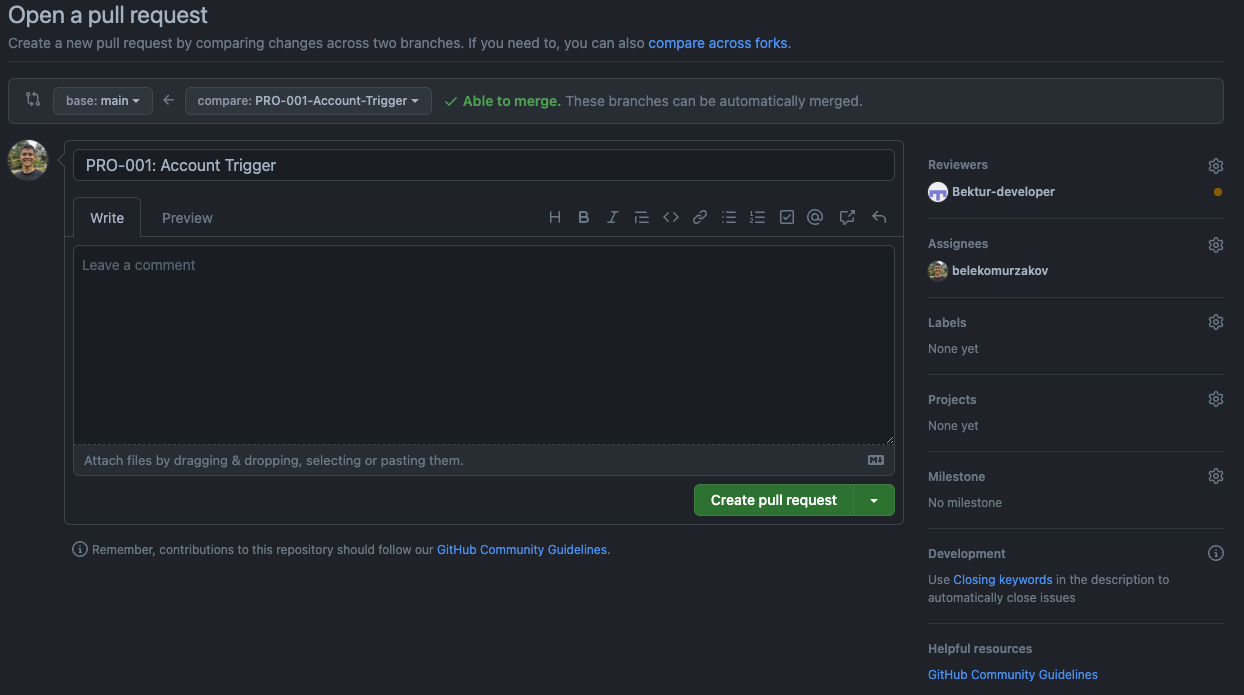Focus the Leave a comment text area

click(484, 345)
